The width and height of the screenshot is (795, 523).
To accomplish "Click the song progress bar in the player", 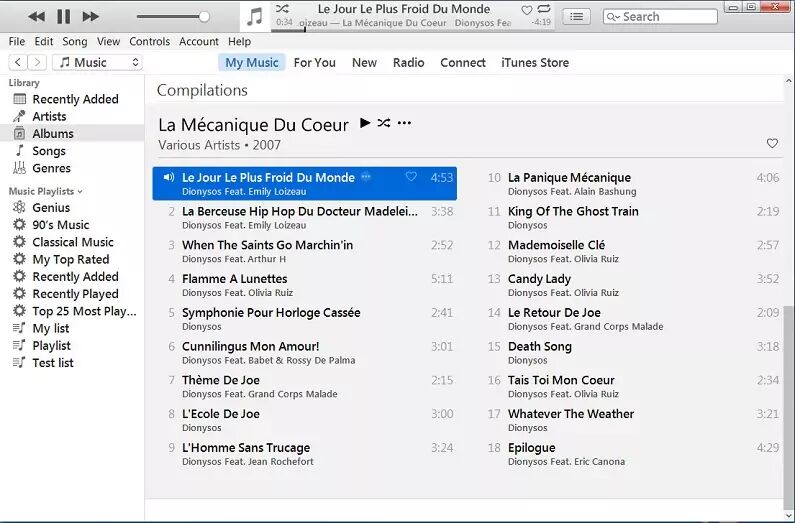I will [413, 30].
